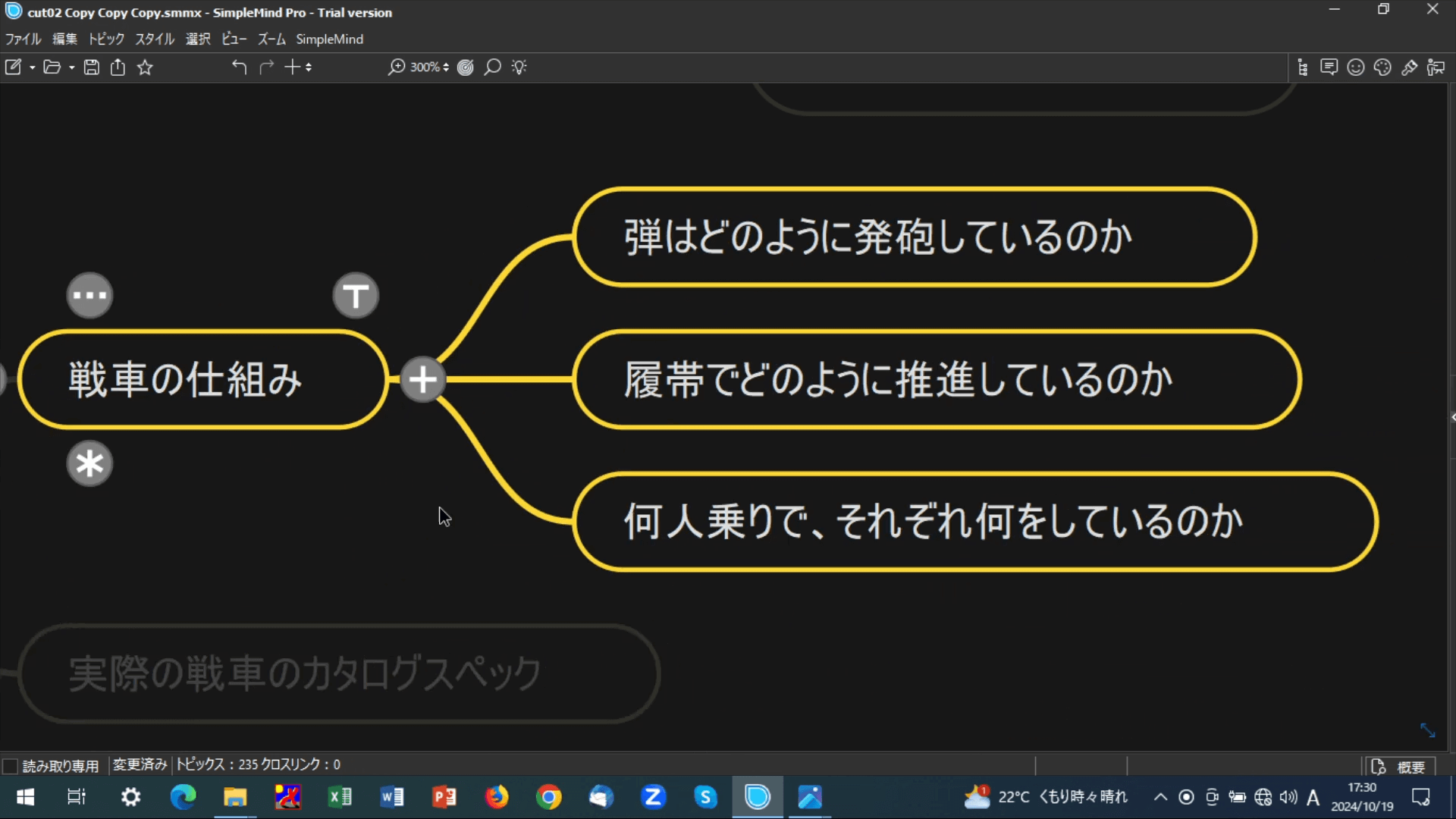Expand the open folder dropdown arrow
This screenshot has width=1456, height=819.
click(71, 67)
